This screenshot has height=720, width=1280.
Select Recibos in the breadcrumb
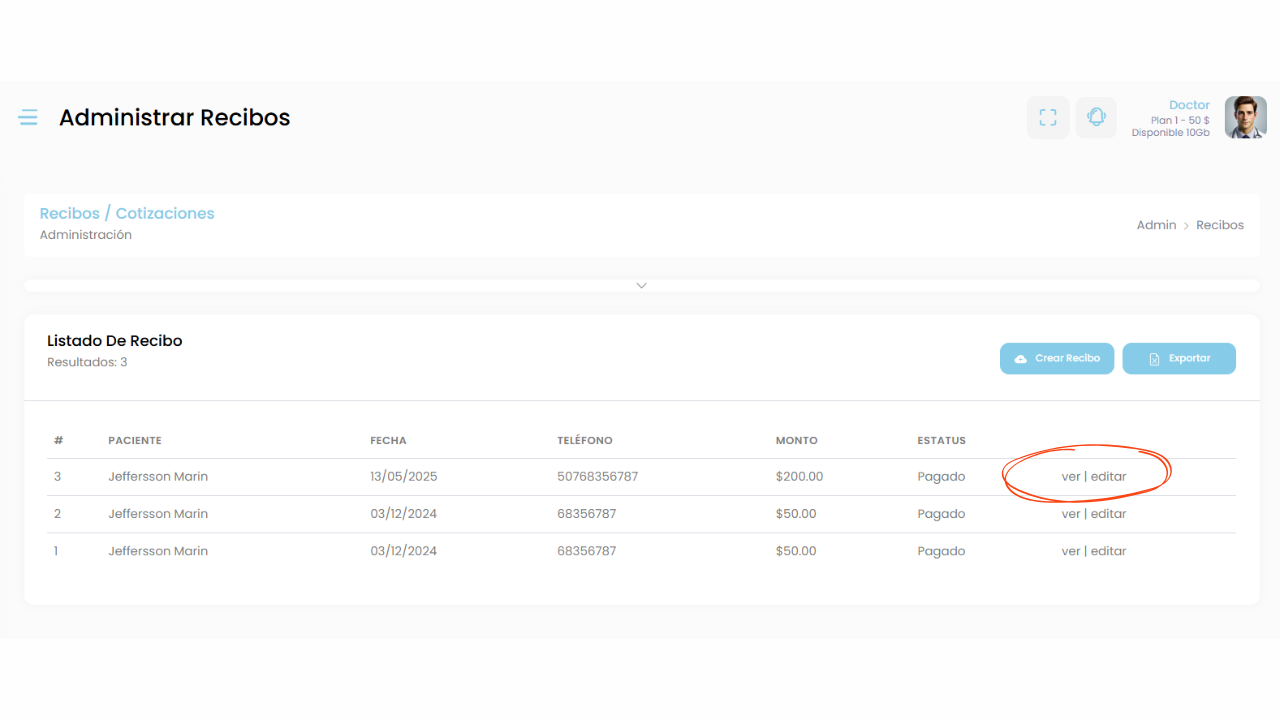click(1220, 225)
